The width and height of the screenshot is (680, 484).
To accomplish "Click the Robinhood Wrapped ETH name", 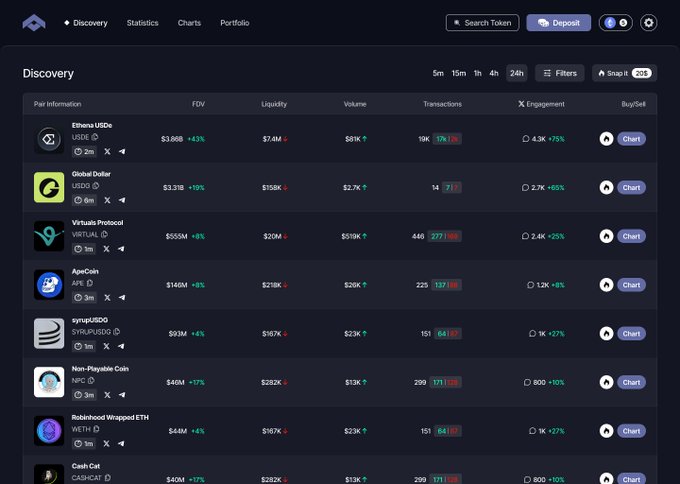I will [110, 417].
